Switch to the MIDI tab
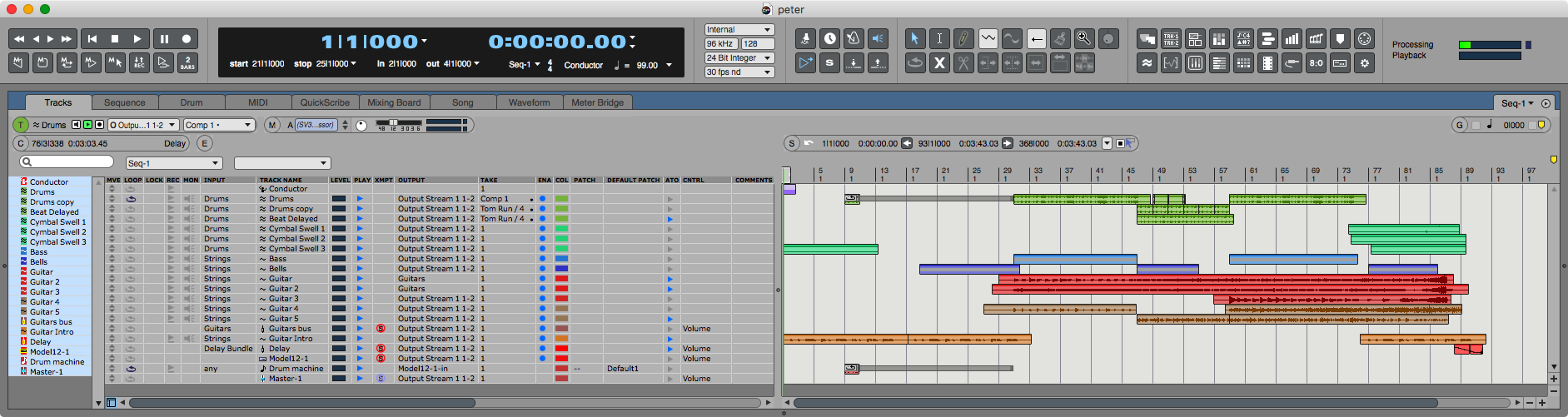 click(x=258, y=102)
